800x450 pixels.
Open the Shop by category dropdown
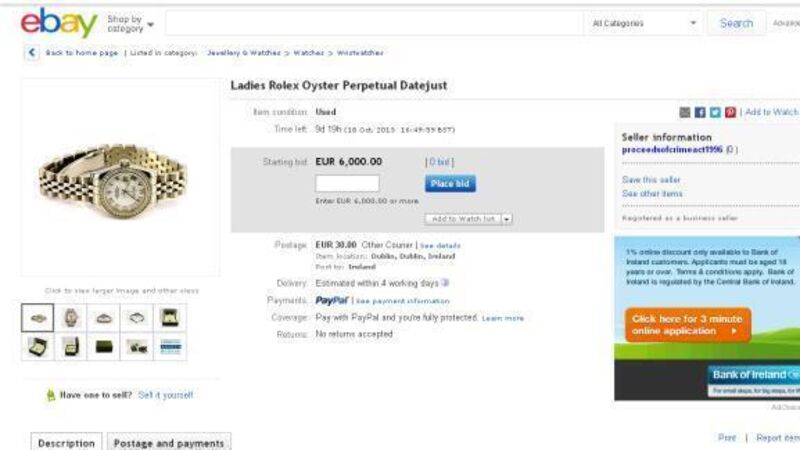tap(130, 23)
